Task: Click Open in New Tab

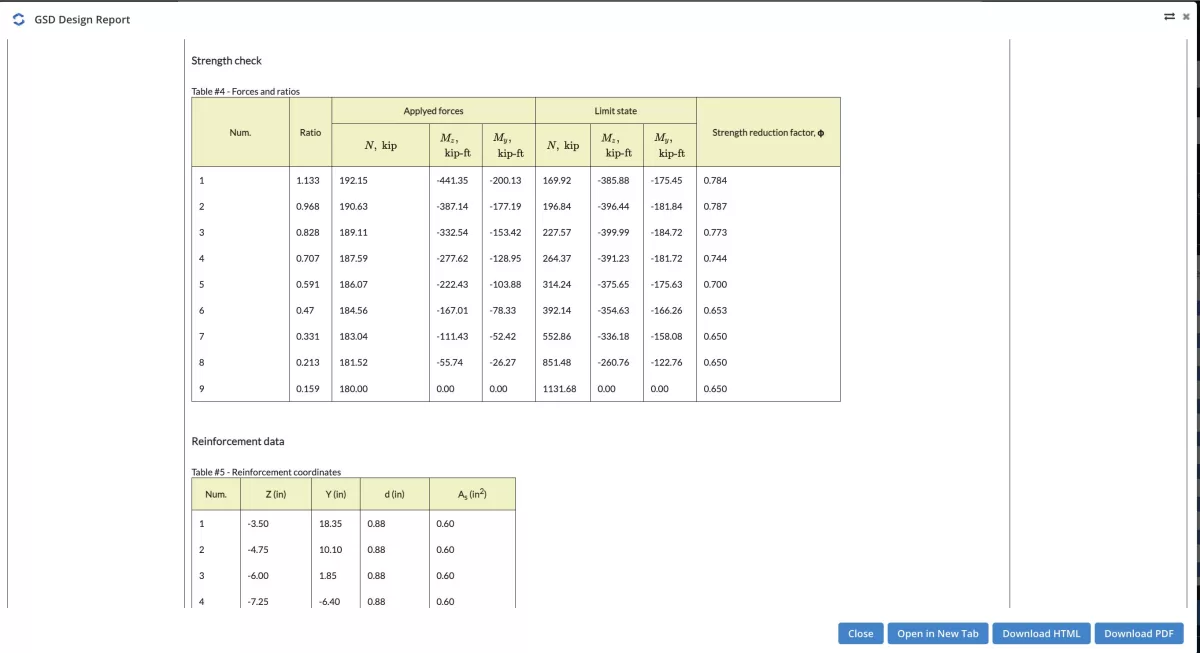Action: point(938,633)
